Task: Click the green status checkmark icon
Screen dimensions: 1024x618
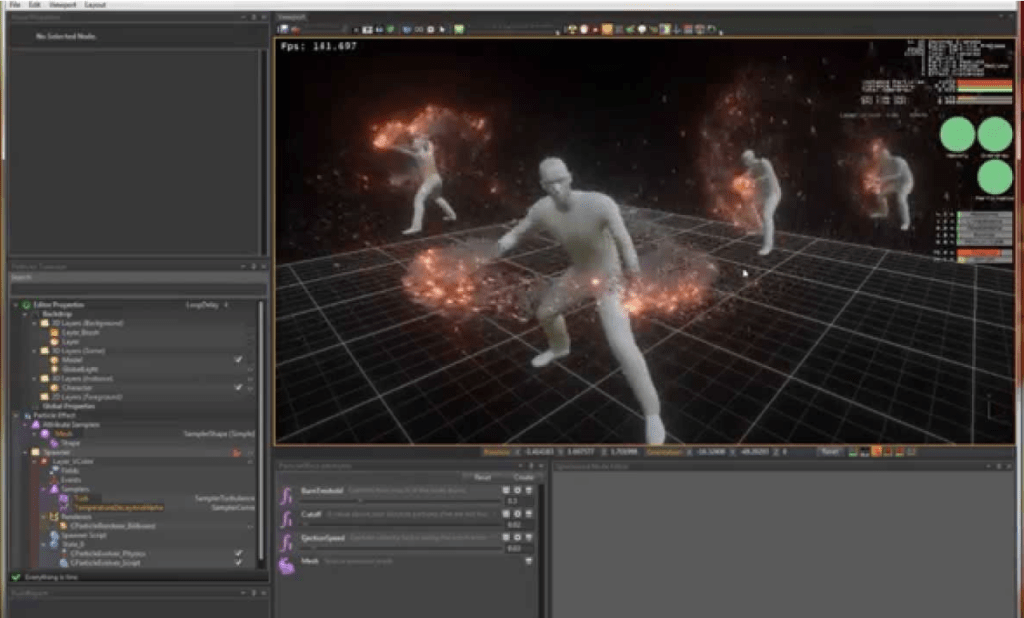Action: coord(16,577)
